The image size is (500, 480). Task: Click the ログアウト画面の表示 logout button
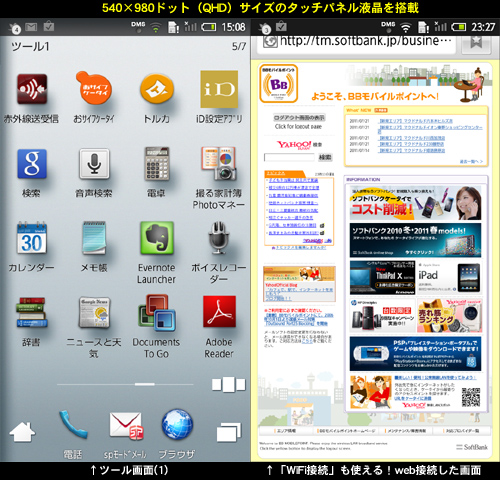click(299, 118)
